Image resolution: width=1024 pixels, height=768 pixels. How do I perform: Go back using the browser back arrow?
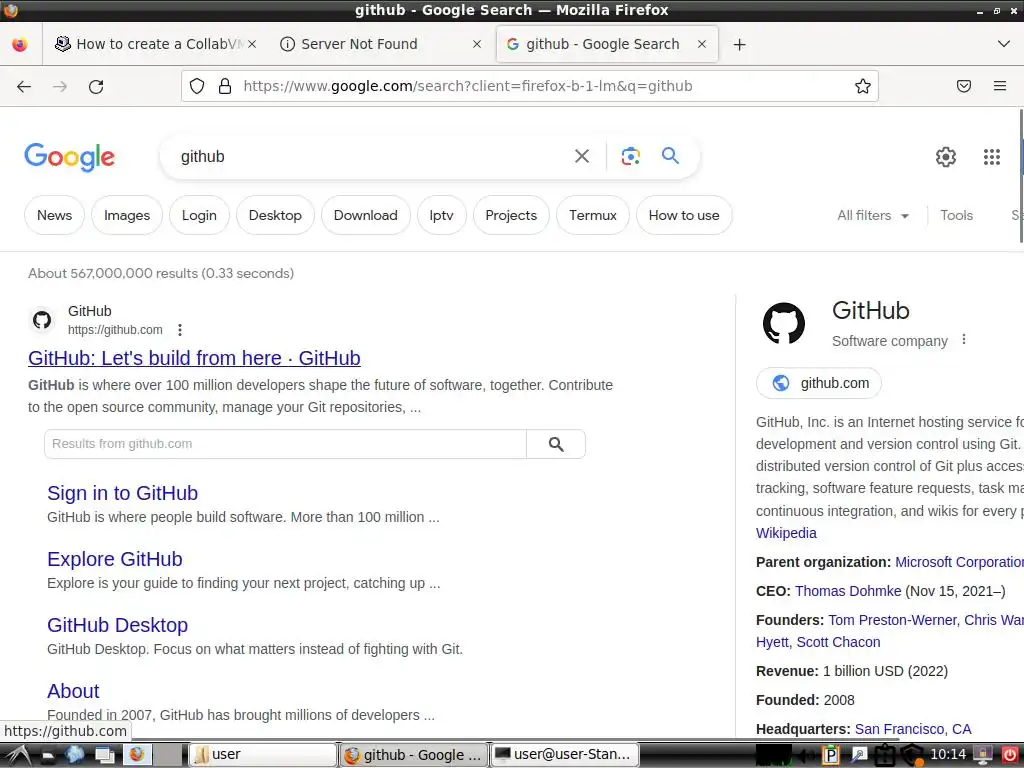coord(24,86)
